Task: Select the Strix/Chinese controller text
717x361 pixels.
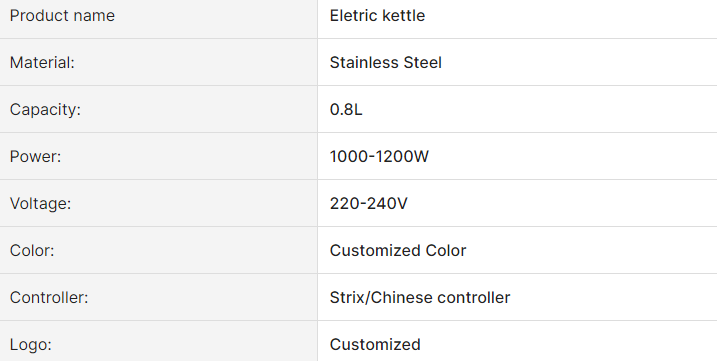Action: click(420, 297)
